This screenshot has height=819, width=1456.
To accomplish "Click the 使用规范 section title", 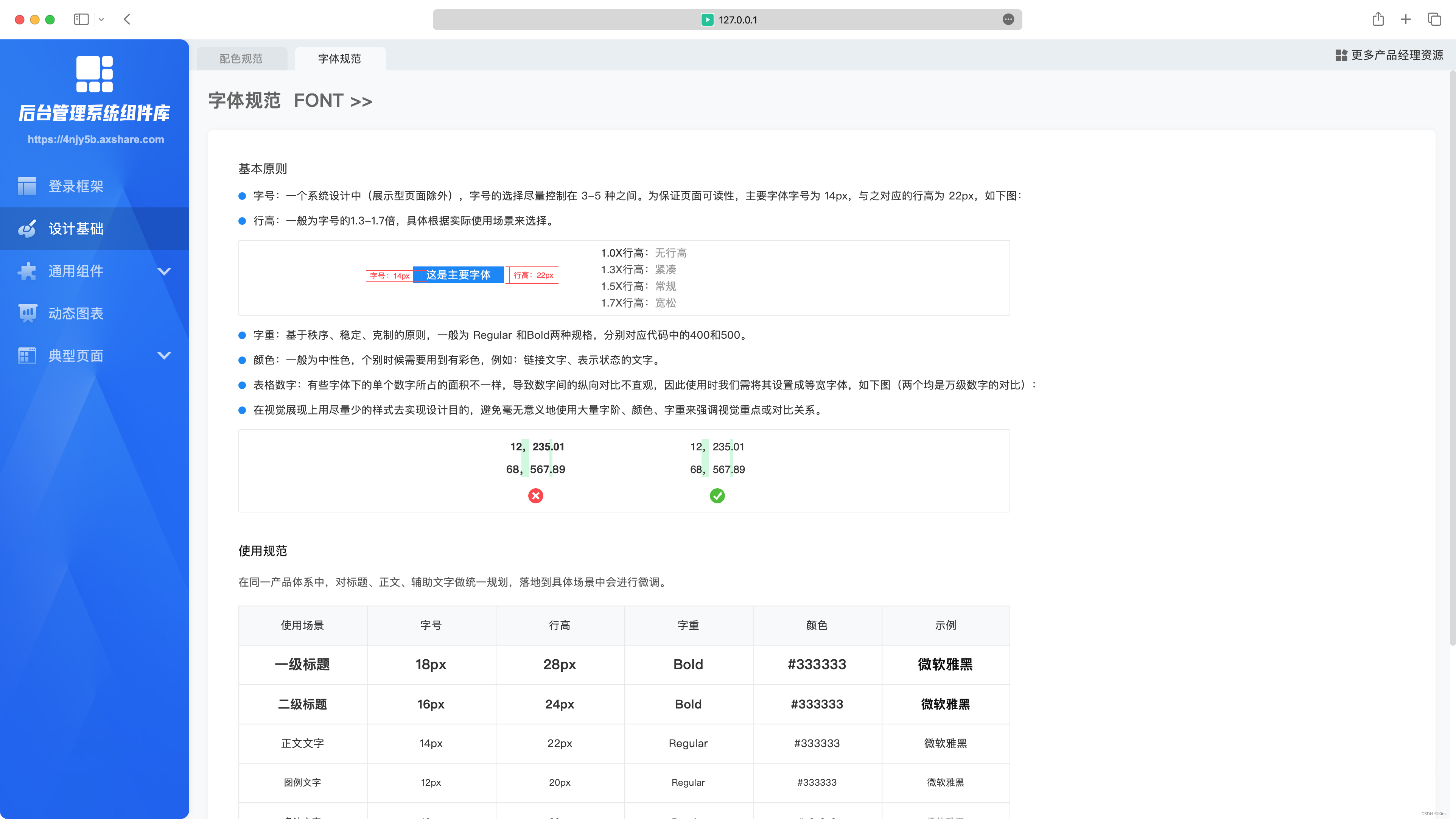I will pyautogui.click(x=263, y=551).
